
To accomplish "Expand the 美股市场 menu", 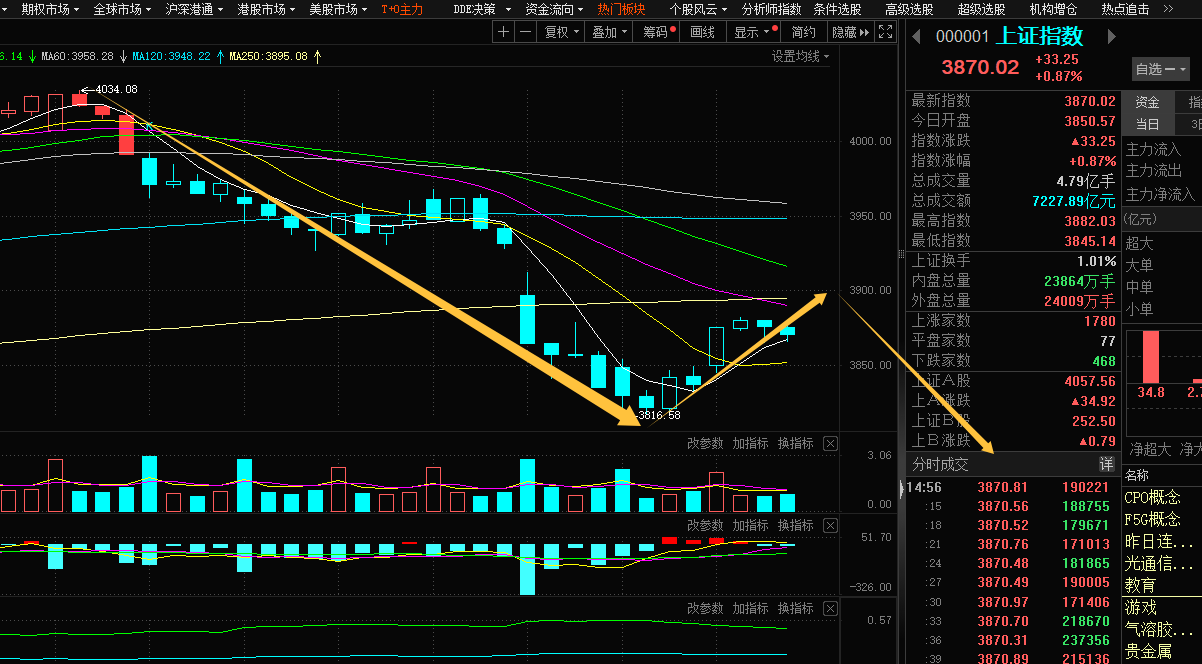I will 338,9.
